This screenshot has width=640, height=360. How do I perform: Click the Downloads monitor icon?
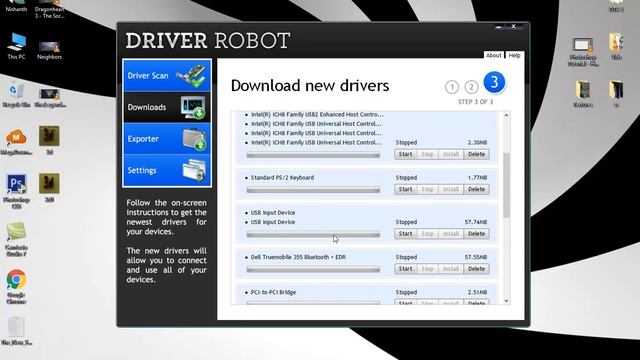click(193, 107)
